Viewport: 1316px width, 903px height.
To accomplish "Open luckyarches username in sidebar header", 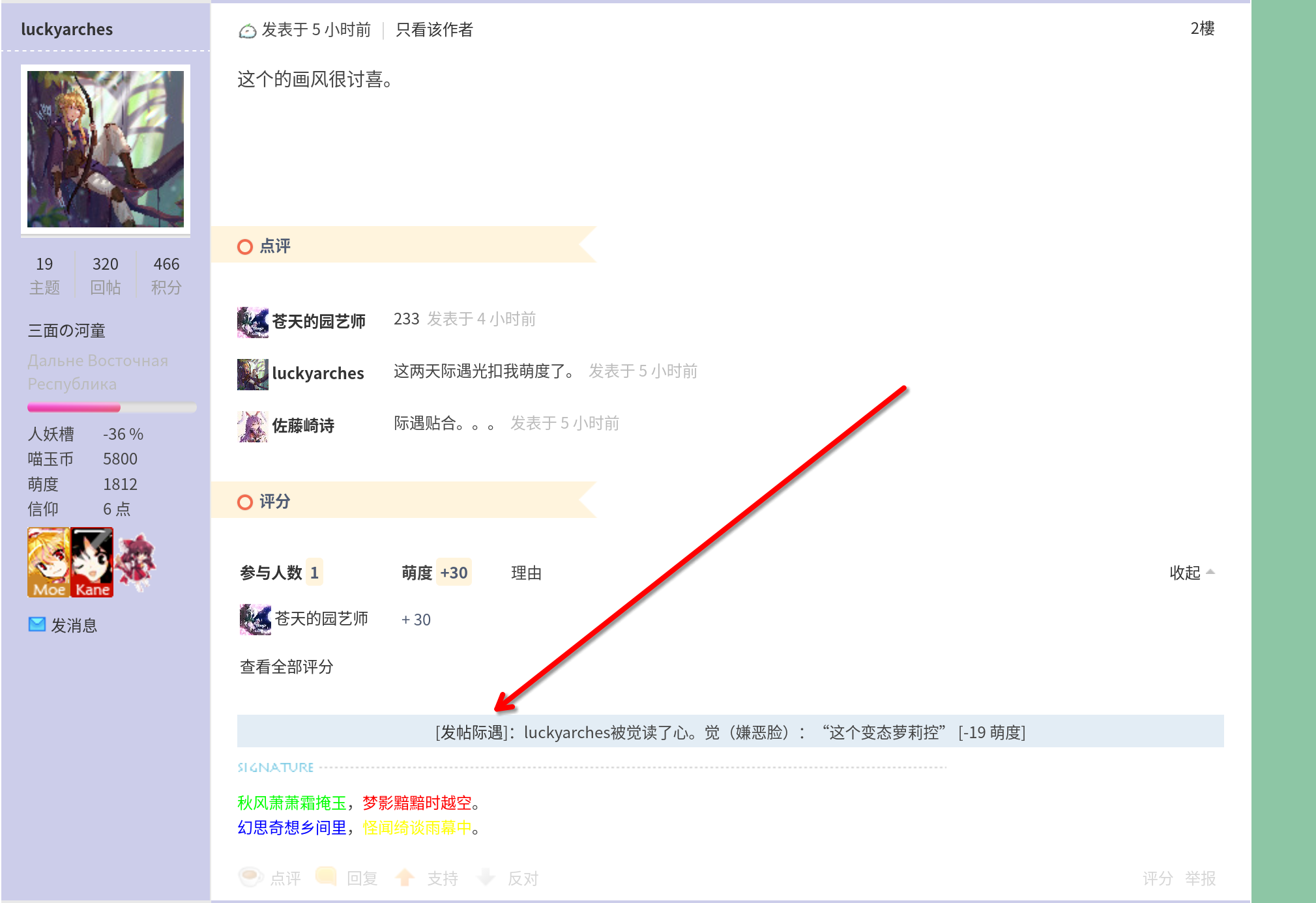I will click(x=66, y=29).
